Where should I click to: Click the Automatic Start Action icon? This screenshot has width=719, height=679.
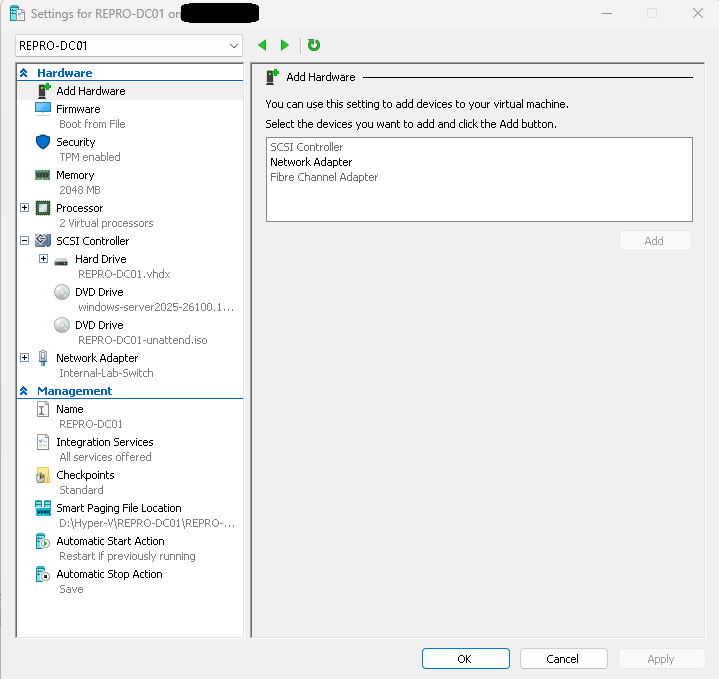coord(43,541)
